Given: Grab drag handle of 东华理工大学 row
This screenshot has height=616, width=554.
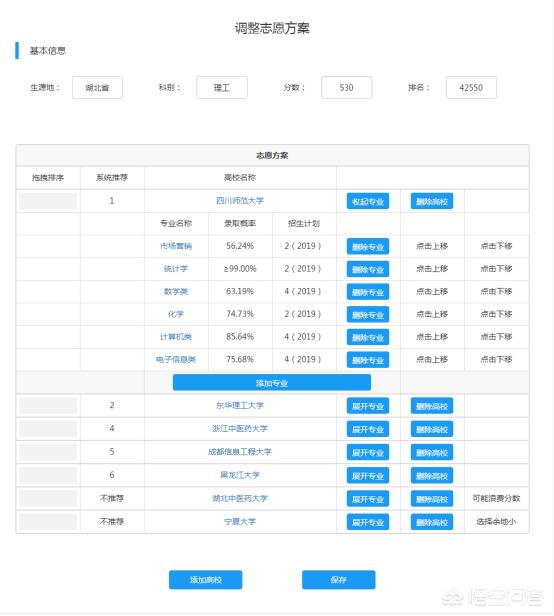Looking at the screenshot, I should coord(48,405).
